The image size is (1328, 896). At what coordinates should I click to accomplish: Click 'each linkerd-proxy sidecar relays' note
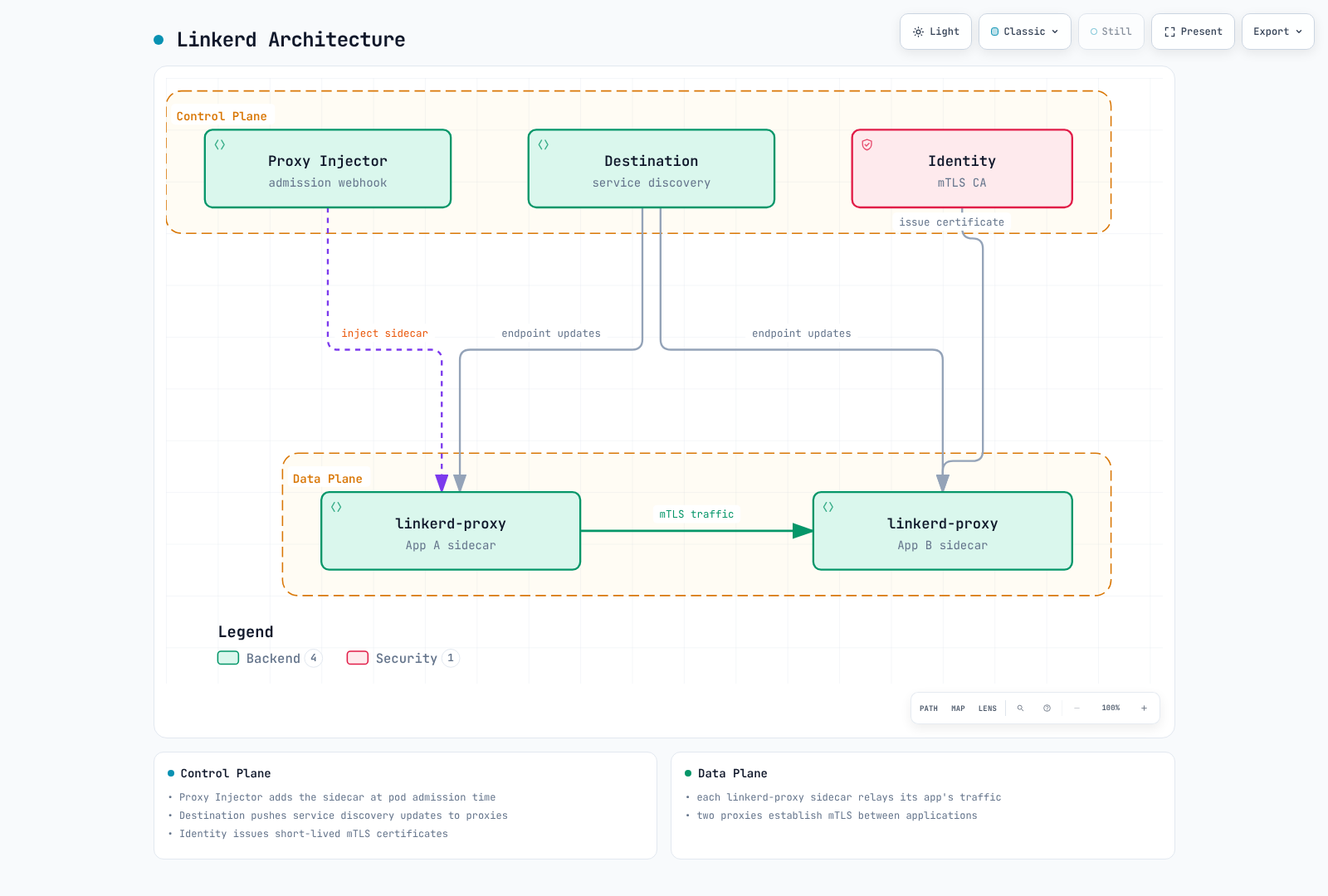pos(849,797)
